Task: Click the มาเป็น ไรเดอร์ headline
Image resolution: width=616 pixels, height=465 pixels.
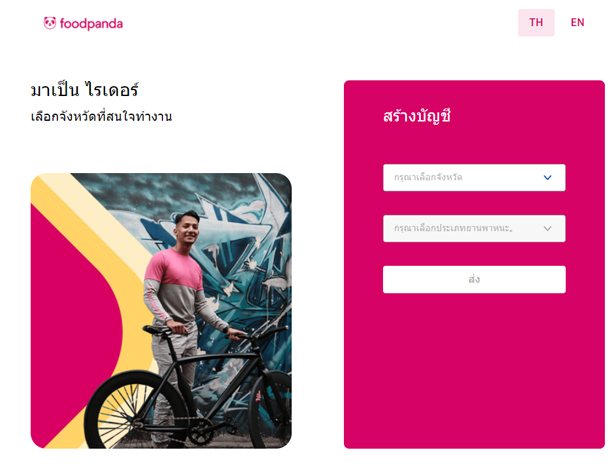Action: click(84, 90)
